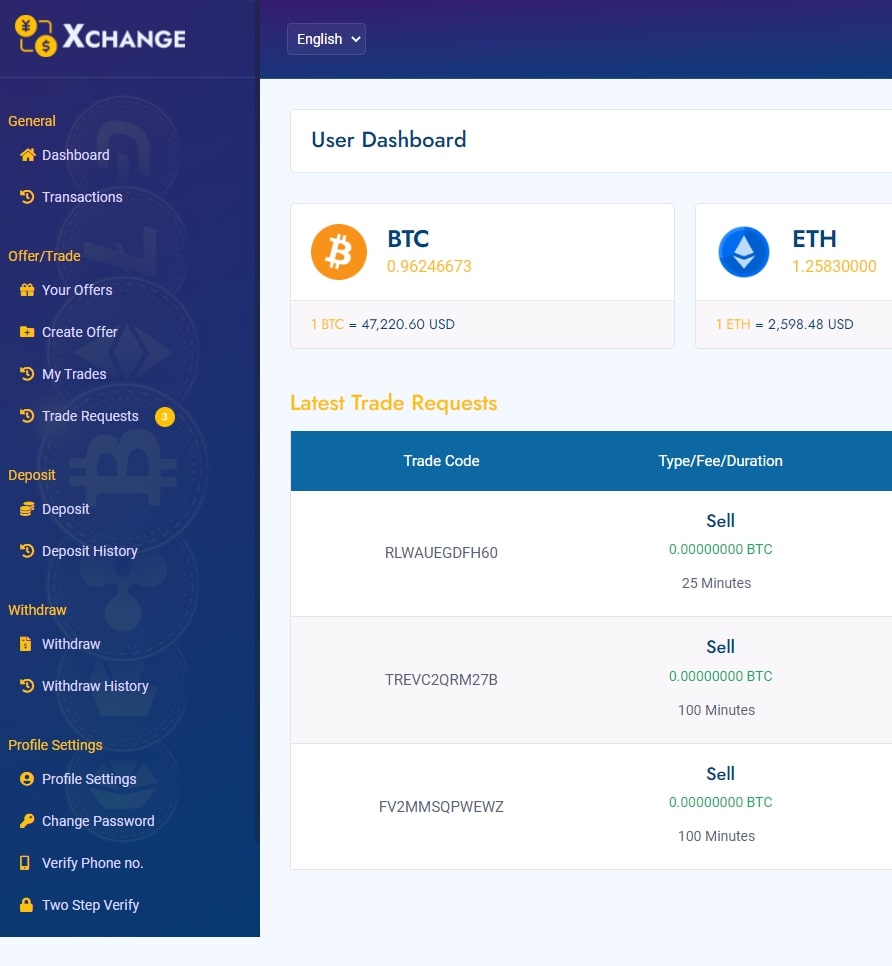Click the 25 Minutes duration value
This screenshot has width=892, height=966.
(716, 583)
